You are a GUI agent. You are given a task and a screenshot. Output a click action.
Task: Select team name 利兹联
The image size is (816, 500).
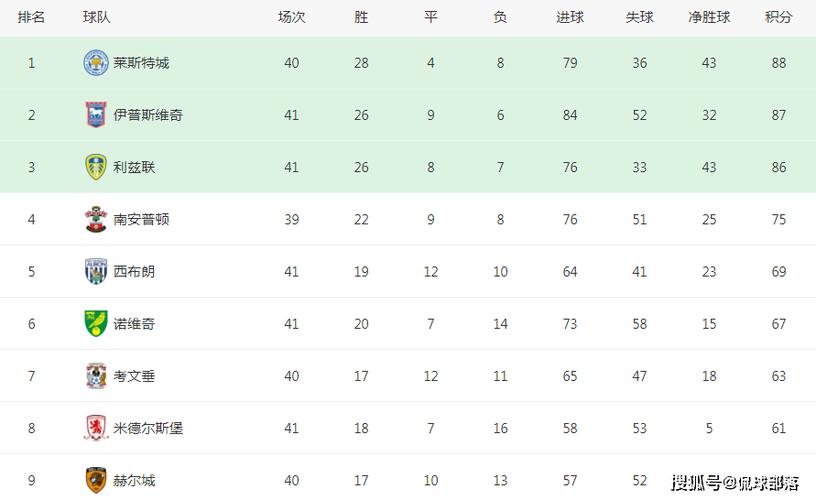coord(134,167)
